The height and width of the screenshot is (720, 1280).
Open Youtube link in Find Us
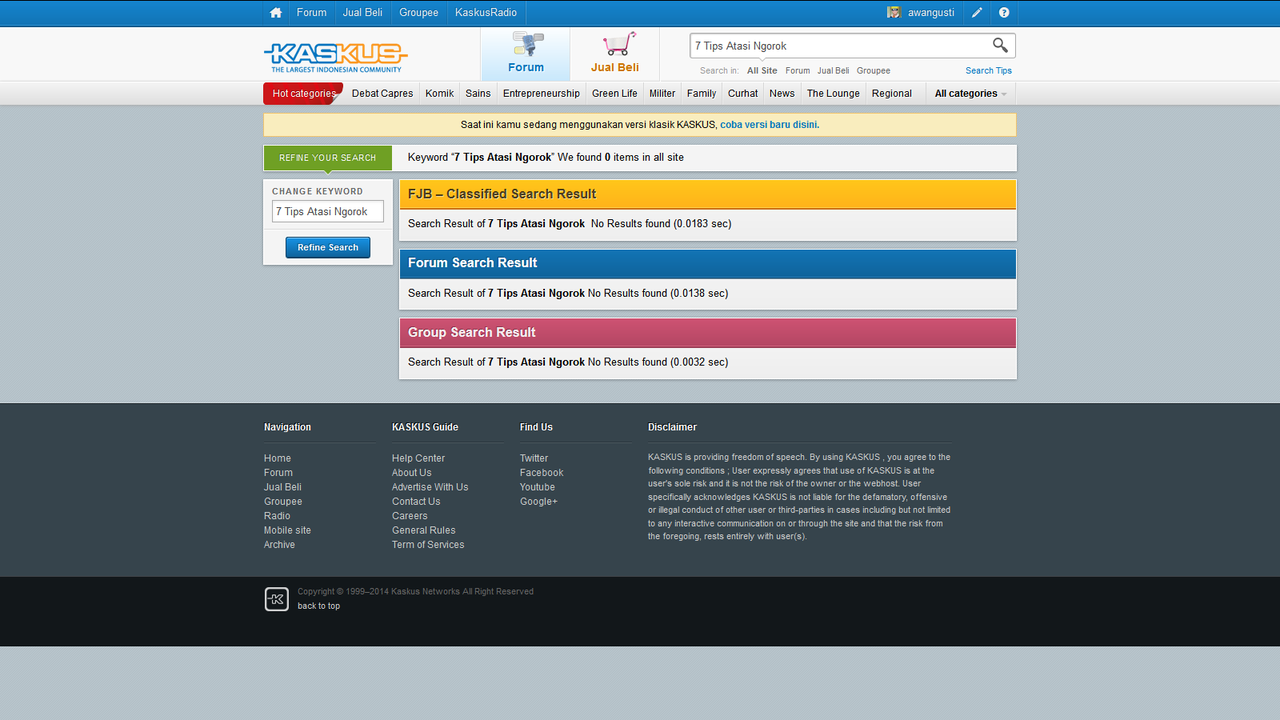click(x=538, y=487)
